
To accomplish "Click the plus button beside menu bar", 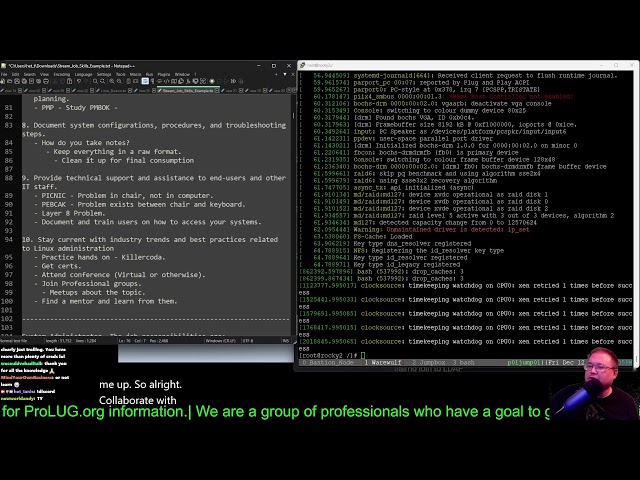I will pos(276,74).
